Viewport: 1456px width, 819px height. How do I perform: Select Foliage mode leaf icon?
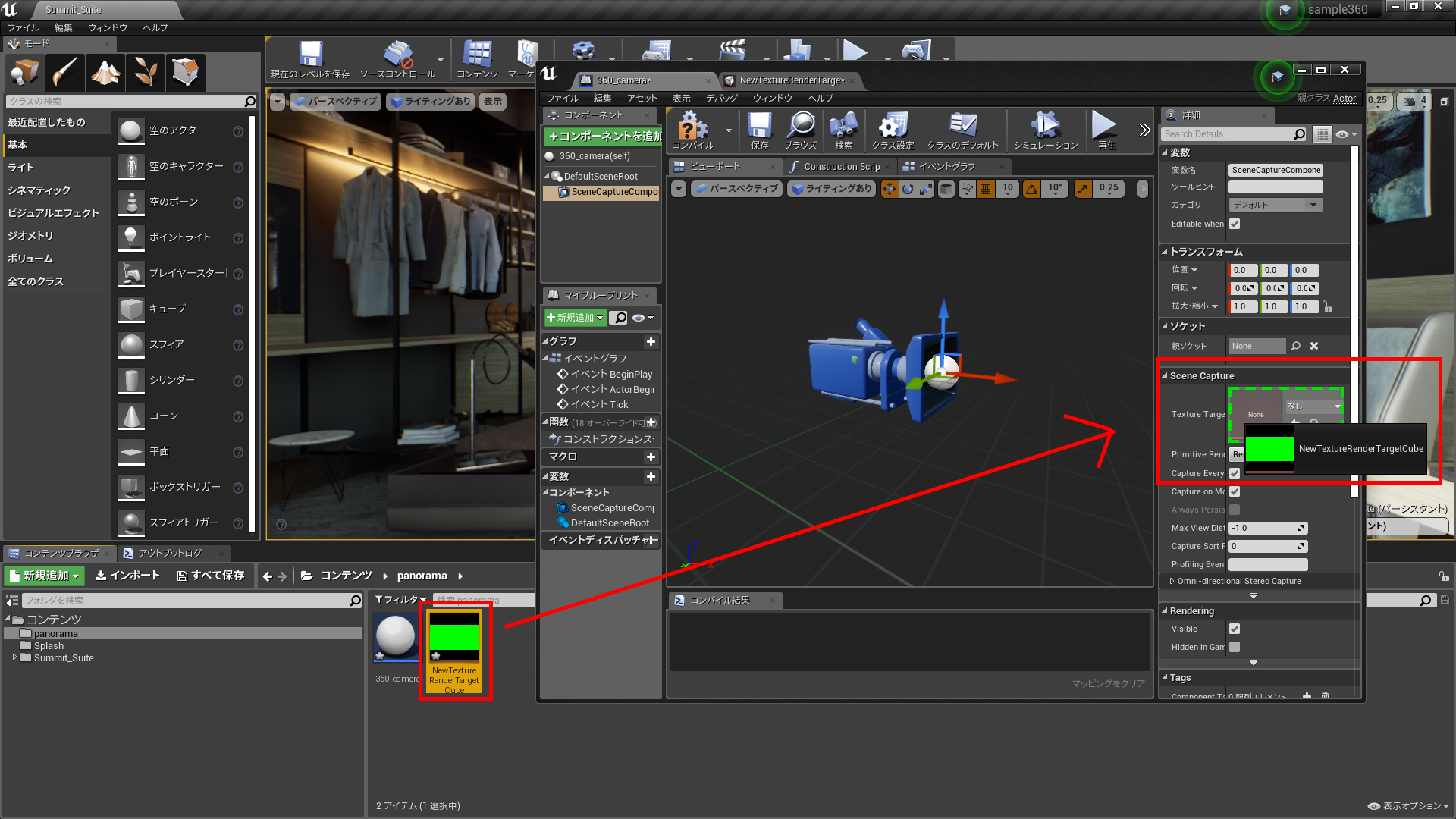click(x=146, y=73)
